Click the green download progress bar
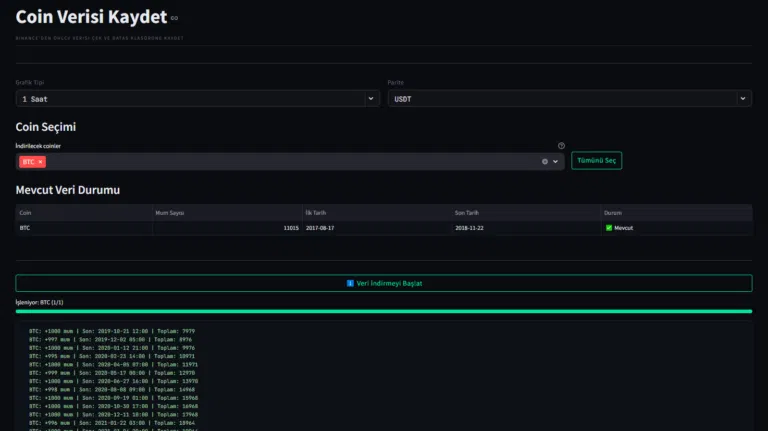 point(384,311)
